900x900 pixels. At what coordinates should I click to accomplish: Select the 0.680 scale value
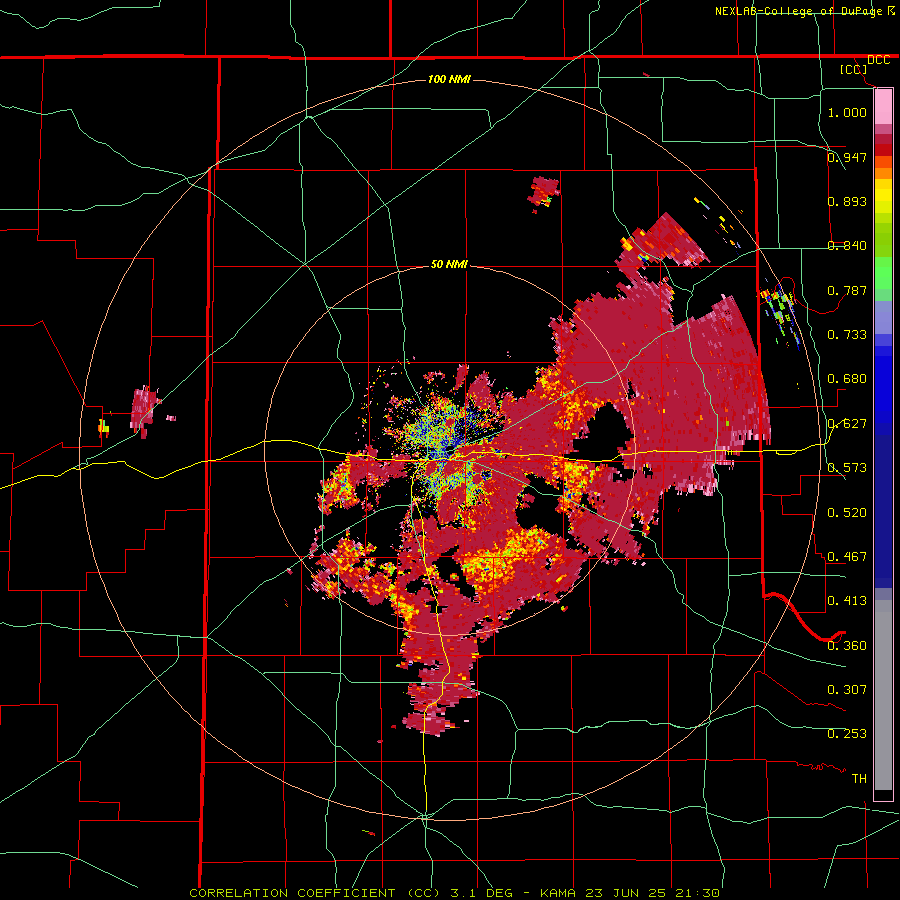click(847, 379)
